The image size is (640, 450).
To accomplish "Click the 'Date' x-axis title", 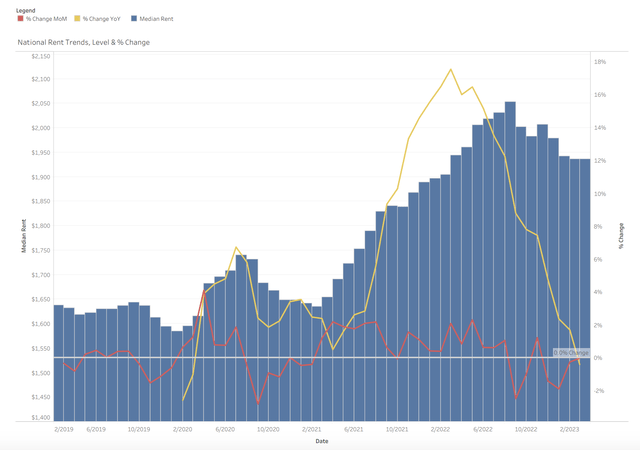I will (322, 441).
